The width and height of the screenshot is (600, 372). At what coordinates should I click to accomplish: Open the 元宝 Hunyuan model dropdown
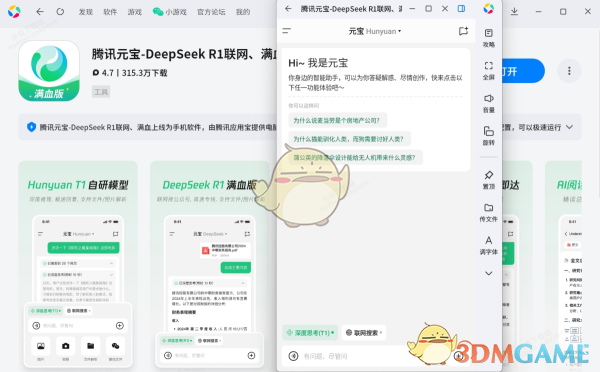pyautogui.click(x=375, y=31)
